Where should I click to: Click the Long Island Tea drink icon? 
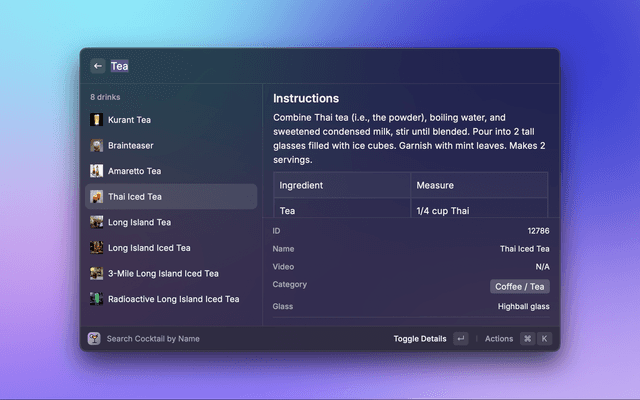[96, 222]
